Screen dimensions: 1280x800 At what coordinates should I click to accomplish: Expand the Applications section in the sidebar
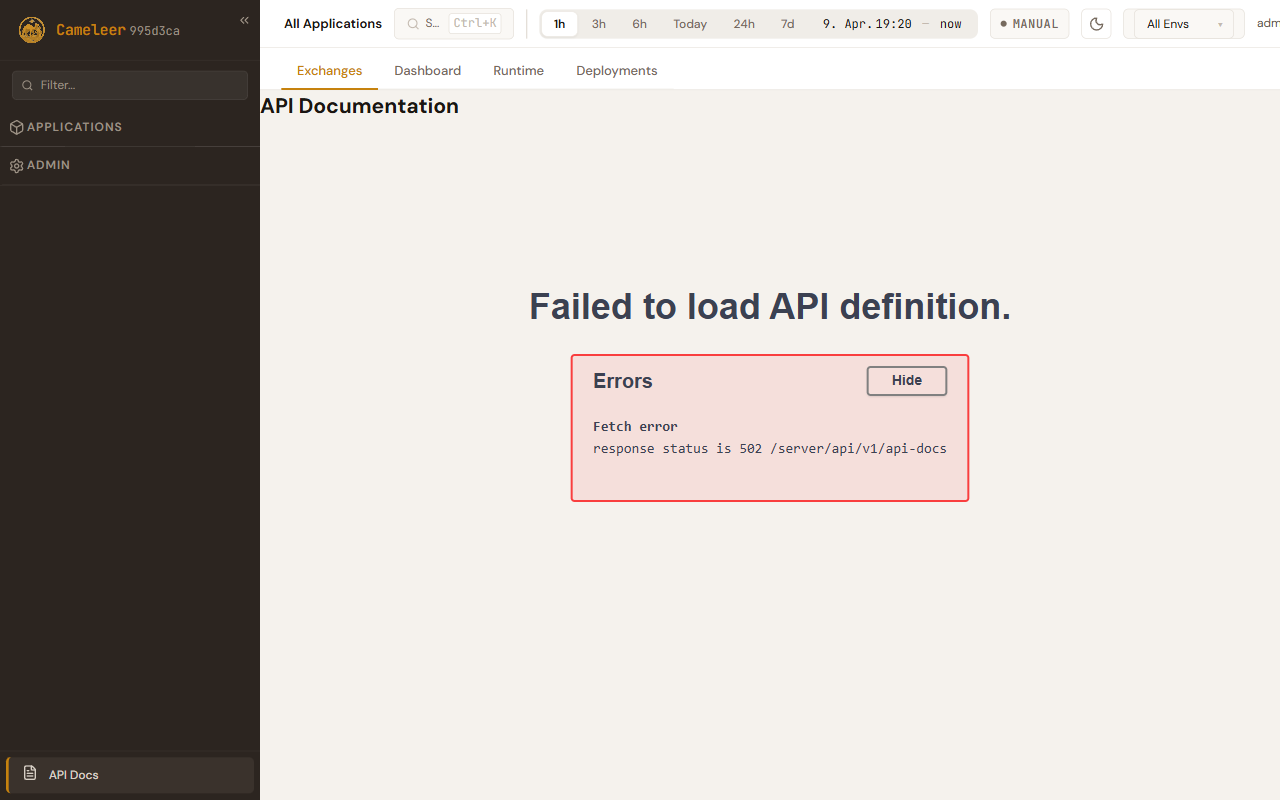tap(75, 127)
